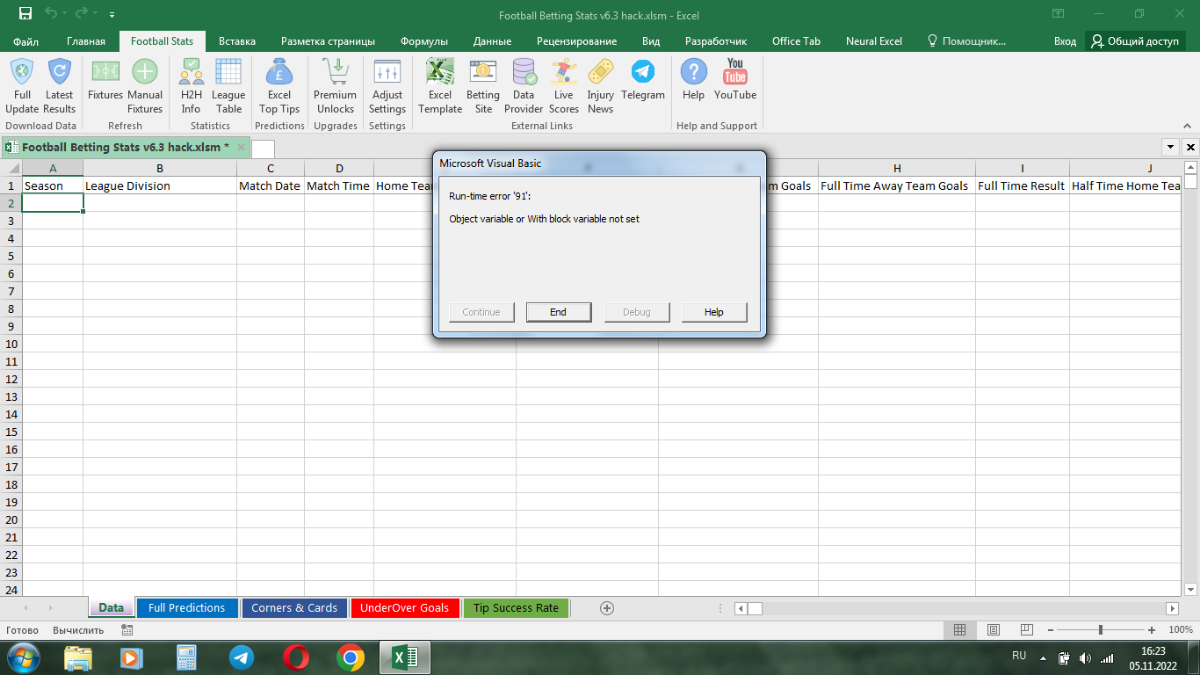Close the Football Betting Stats v6.3 hack.xlsm Office Tab document
Screen dimensions: 1200x675
[x=241, y=148]
